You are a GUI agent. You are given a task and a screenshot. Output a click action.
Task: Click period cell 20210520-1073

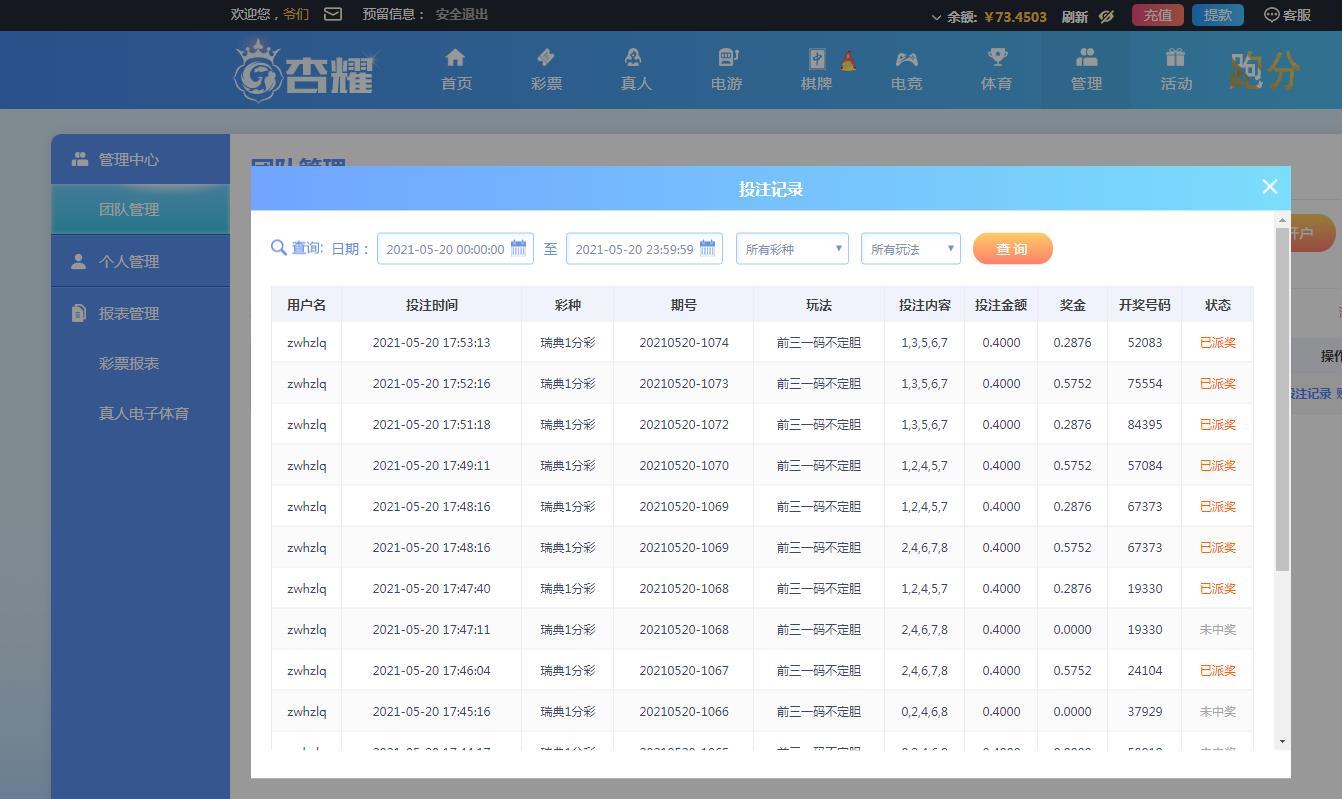click(x=684, y=383)
